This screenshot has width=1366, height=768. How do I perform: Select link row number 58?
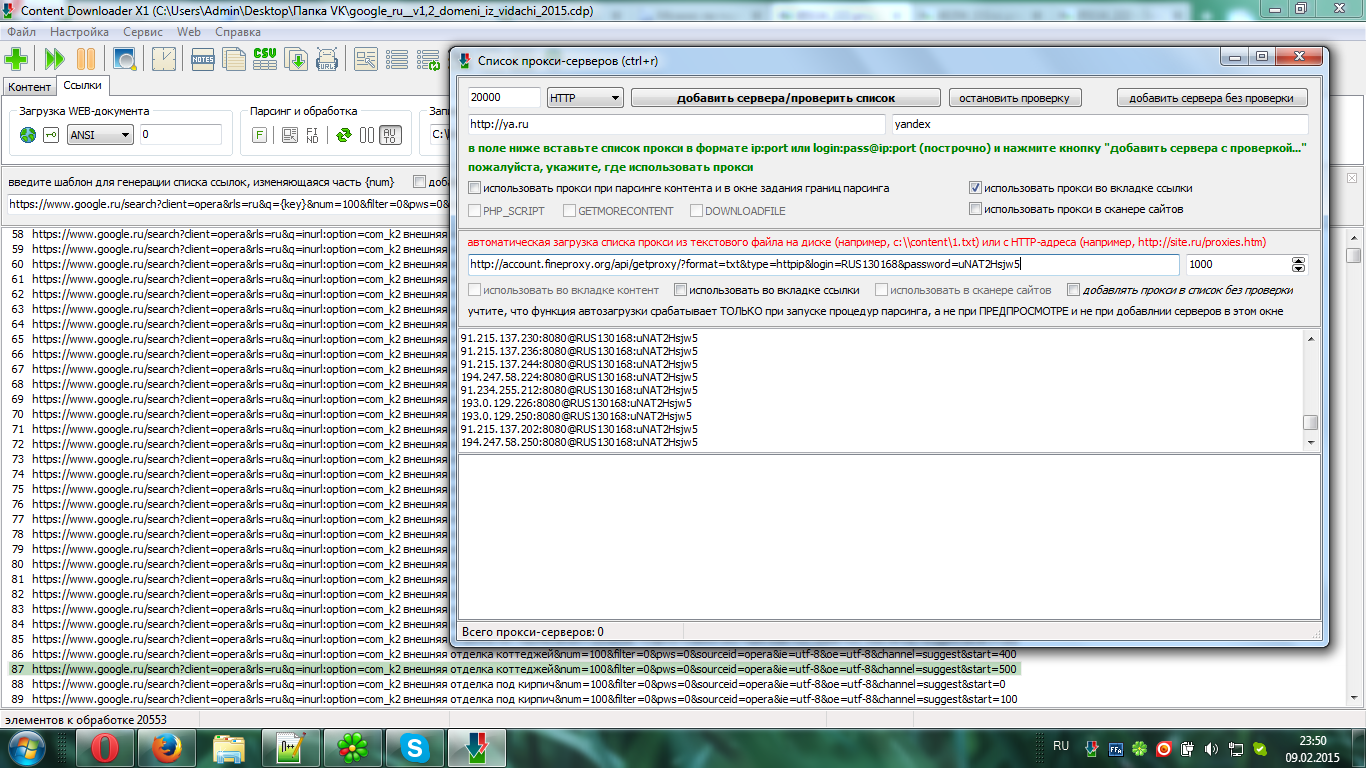click(227, 234)
